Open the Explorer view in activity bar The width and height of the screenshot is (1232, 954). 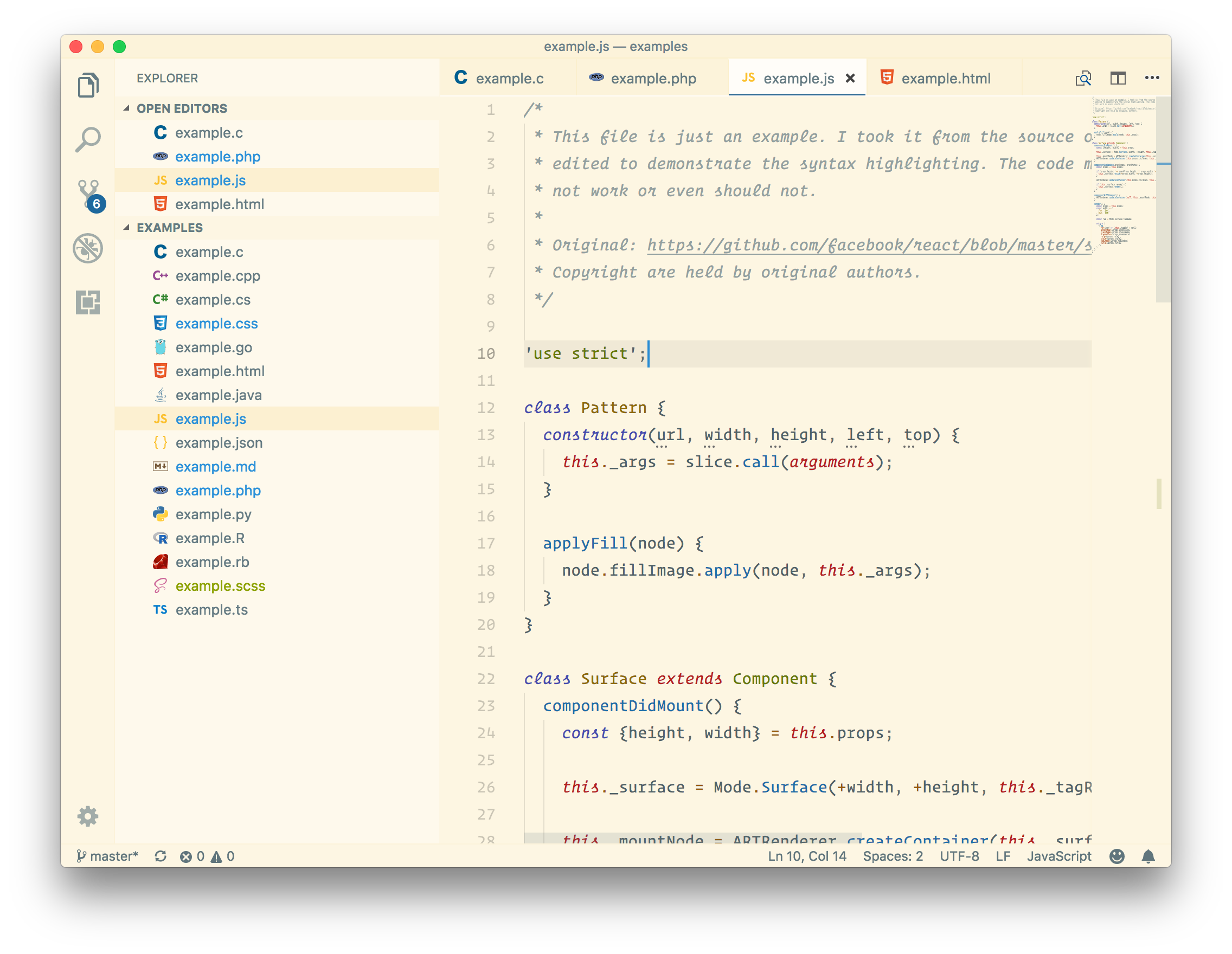(x=88, y=85)
